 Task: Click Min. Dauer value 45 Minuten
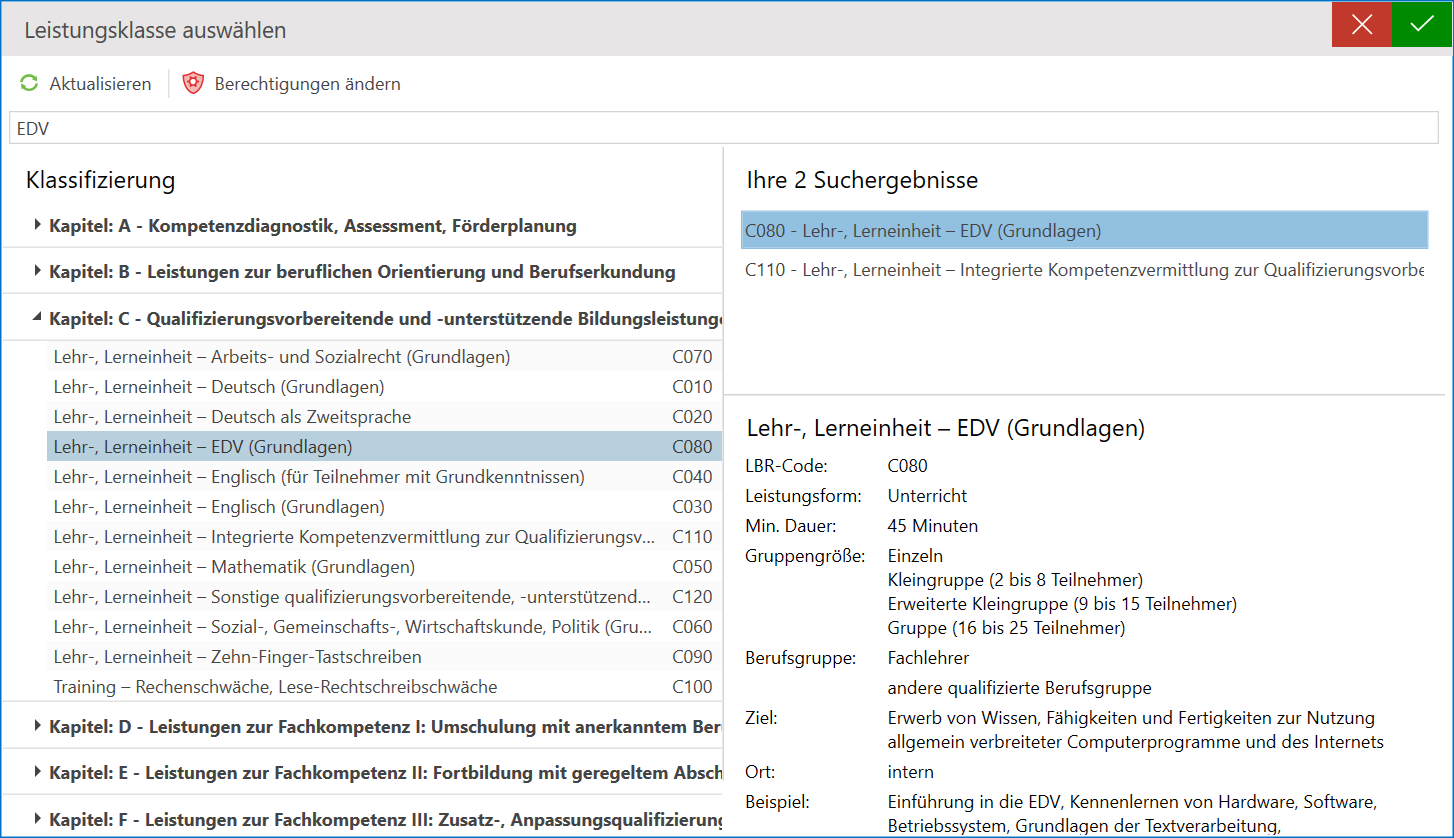933,526
